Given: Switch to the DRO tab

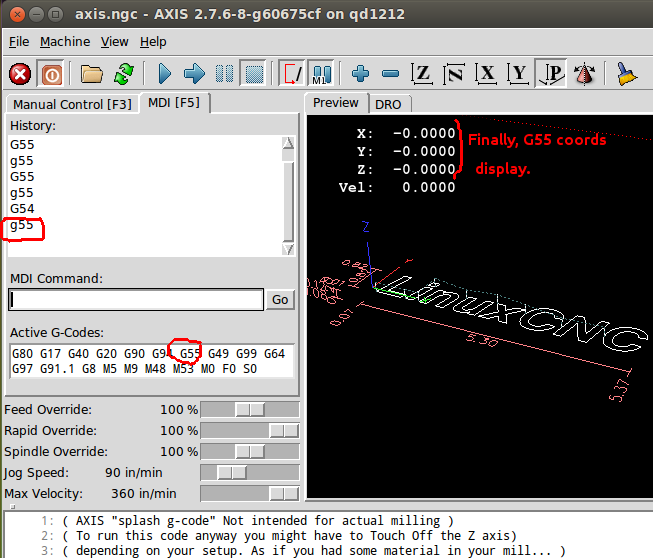Looking at the screenshot, I should [x=388, y=105].
